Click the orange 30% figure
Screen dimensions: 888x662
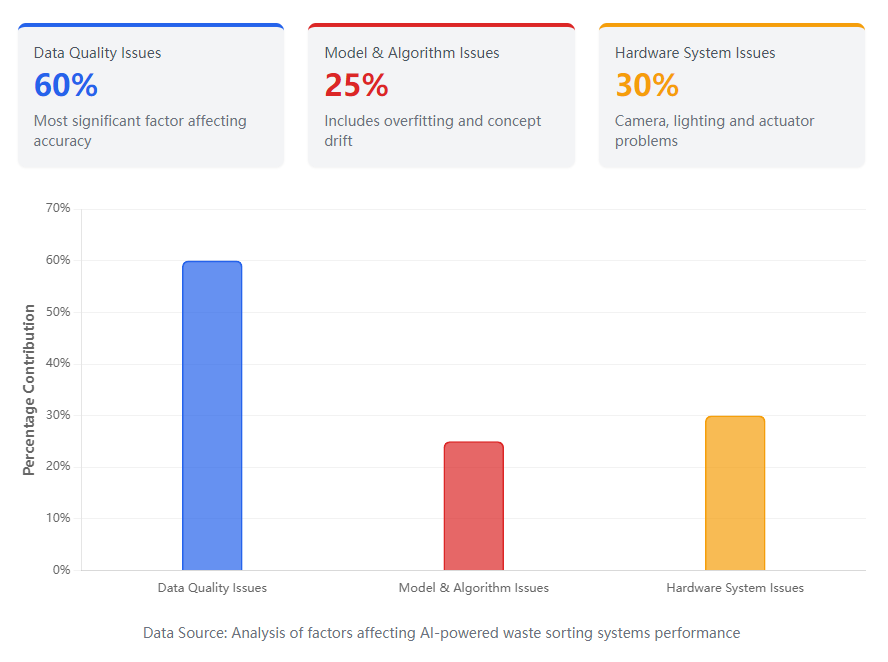click(x=647, y=86)
